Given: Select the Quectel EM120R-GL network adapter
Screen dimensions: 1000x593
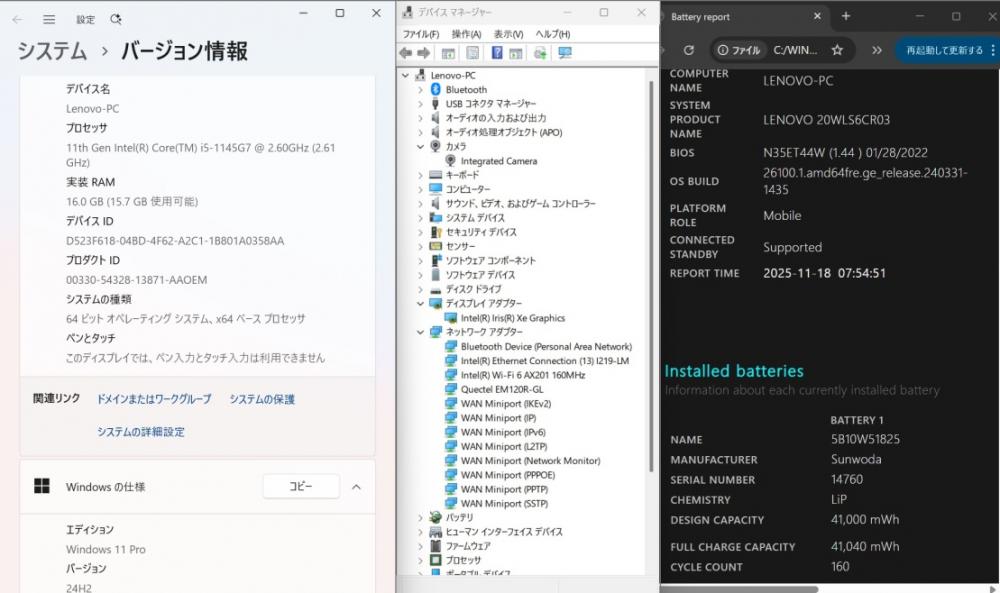Looking at the screenshot, I should coord(501,390).
